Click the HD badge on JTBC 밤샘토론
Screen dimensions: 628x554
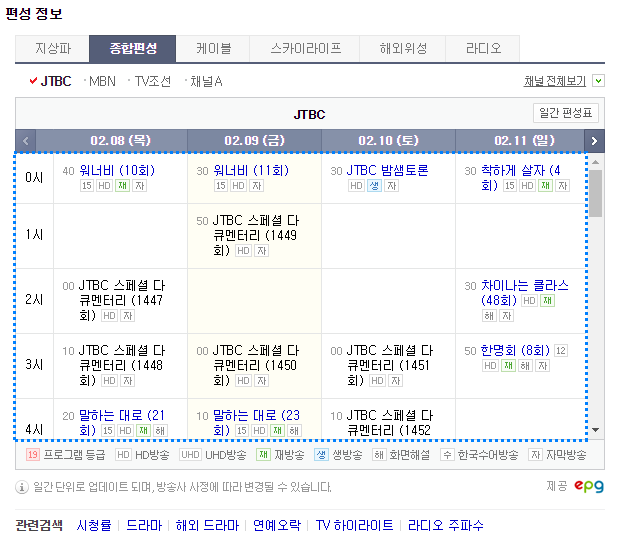tap(356, 185)
